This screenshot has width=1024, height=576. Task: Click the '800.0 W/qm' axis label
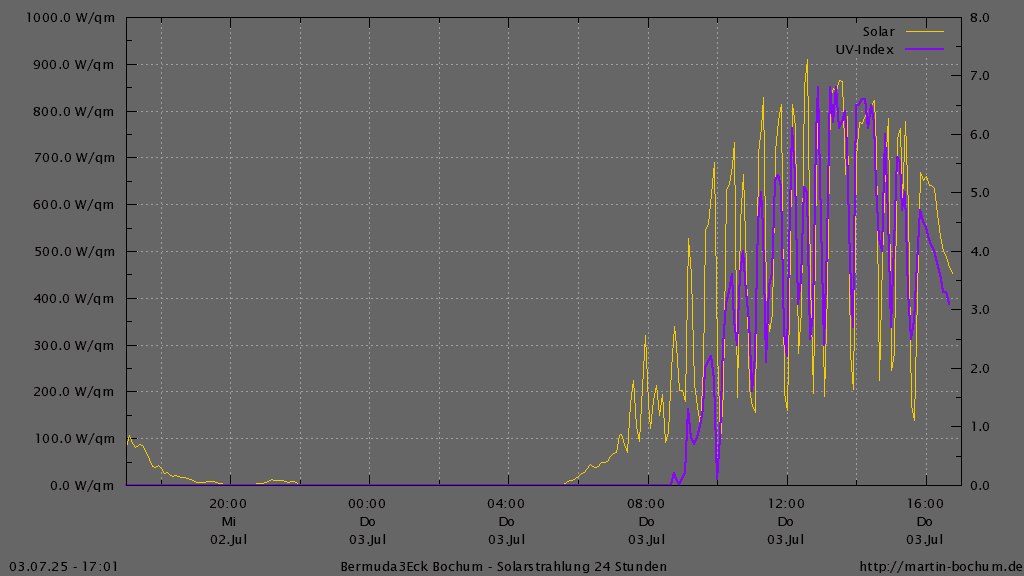[x=74, y=112]
